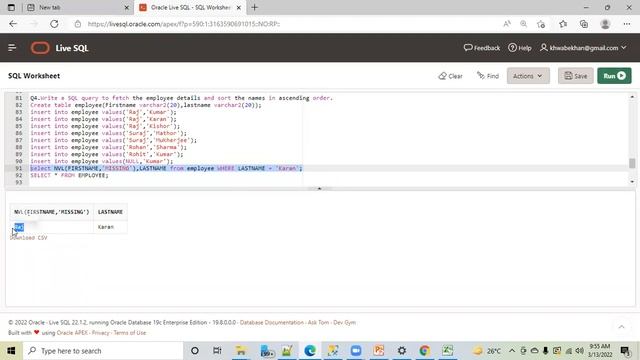The height and width of the screenshot is (360, 640).
Task: Open File Explorer from the taskbar
Action: click(x=241, y=351)
